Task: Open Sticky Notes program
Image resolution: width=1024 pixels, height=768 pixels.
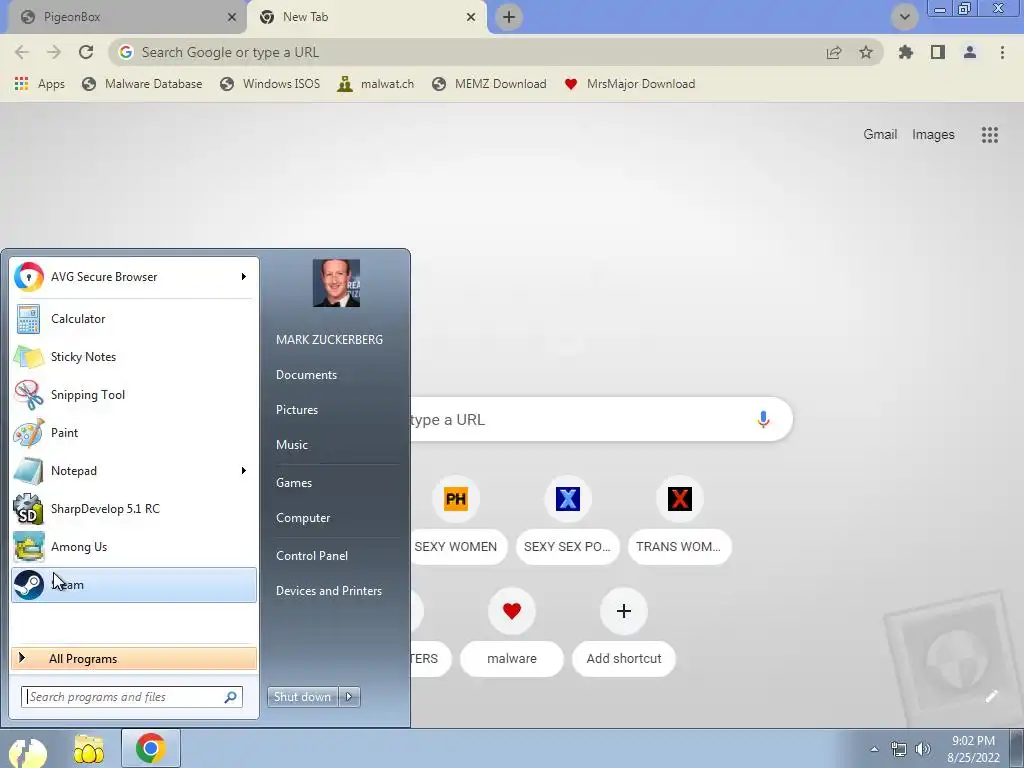Action: pos(134,357)
